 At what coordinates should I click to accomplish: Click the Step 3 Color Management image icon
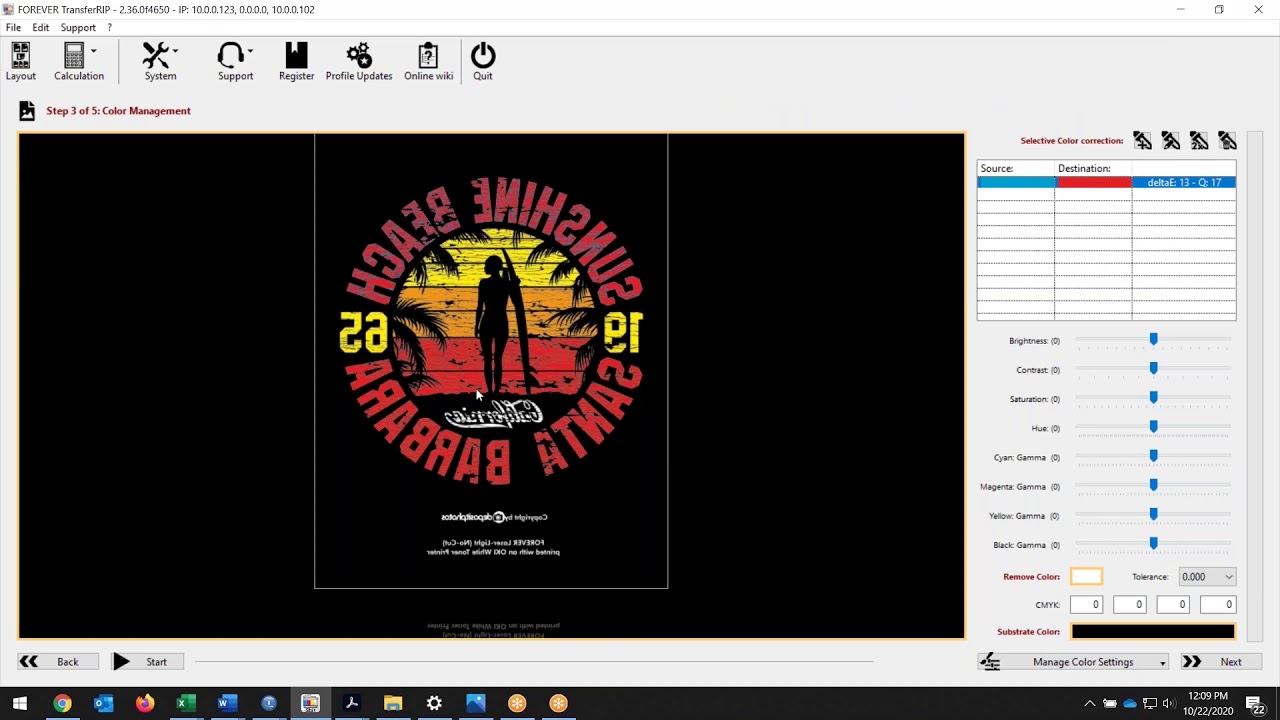(x=27, y=111)
